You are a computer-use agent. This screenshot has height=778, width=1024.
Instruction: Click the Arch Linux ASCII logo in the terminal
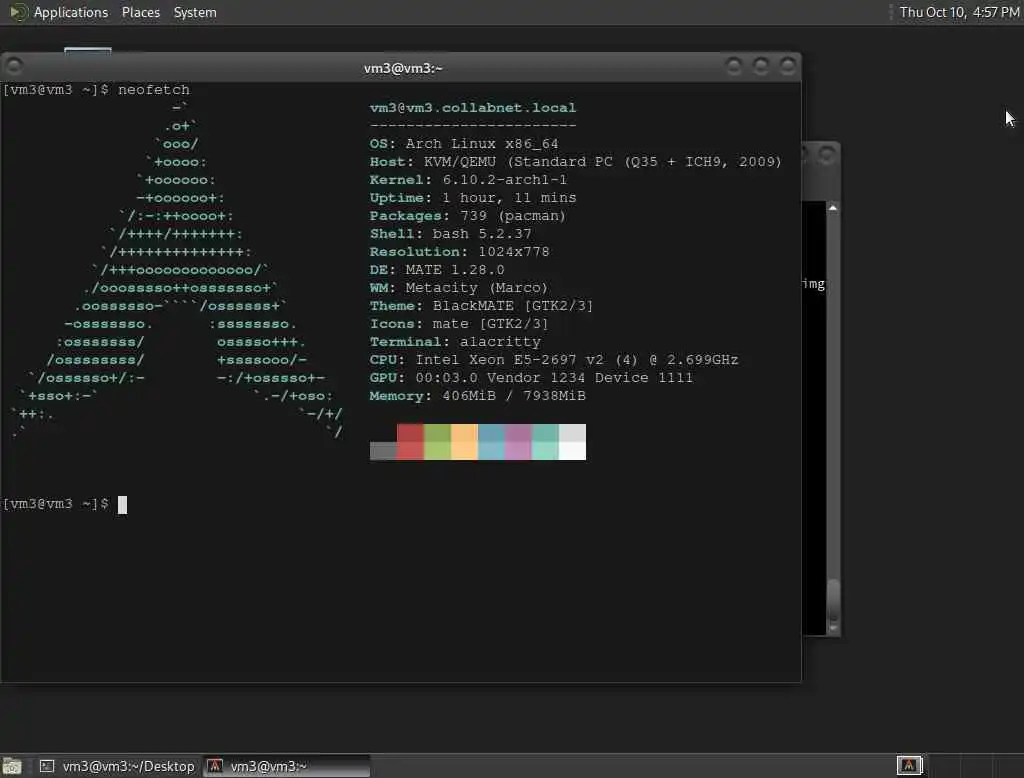[x=176, y=269]
